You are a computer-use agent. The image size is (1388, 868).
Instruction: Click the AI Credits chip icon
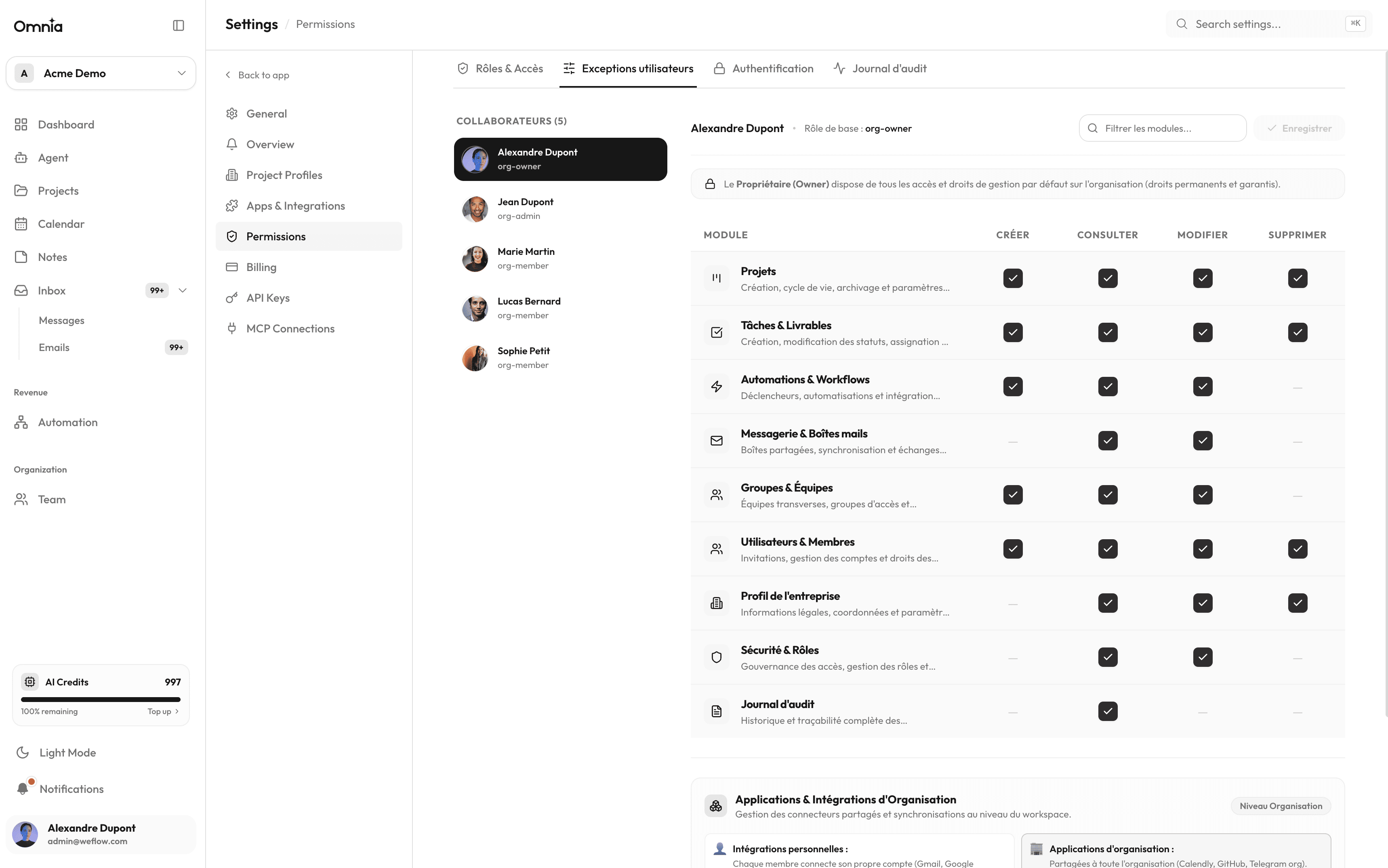coord(30,681)
